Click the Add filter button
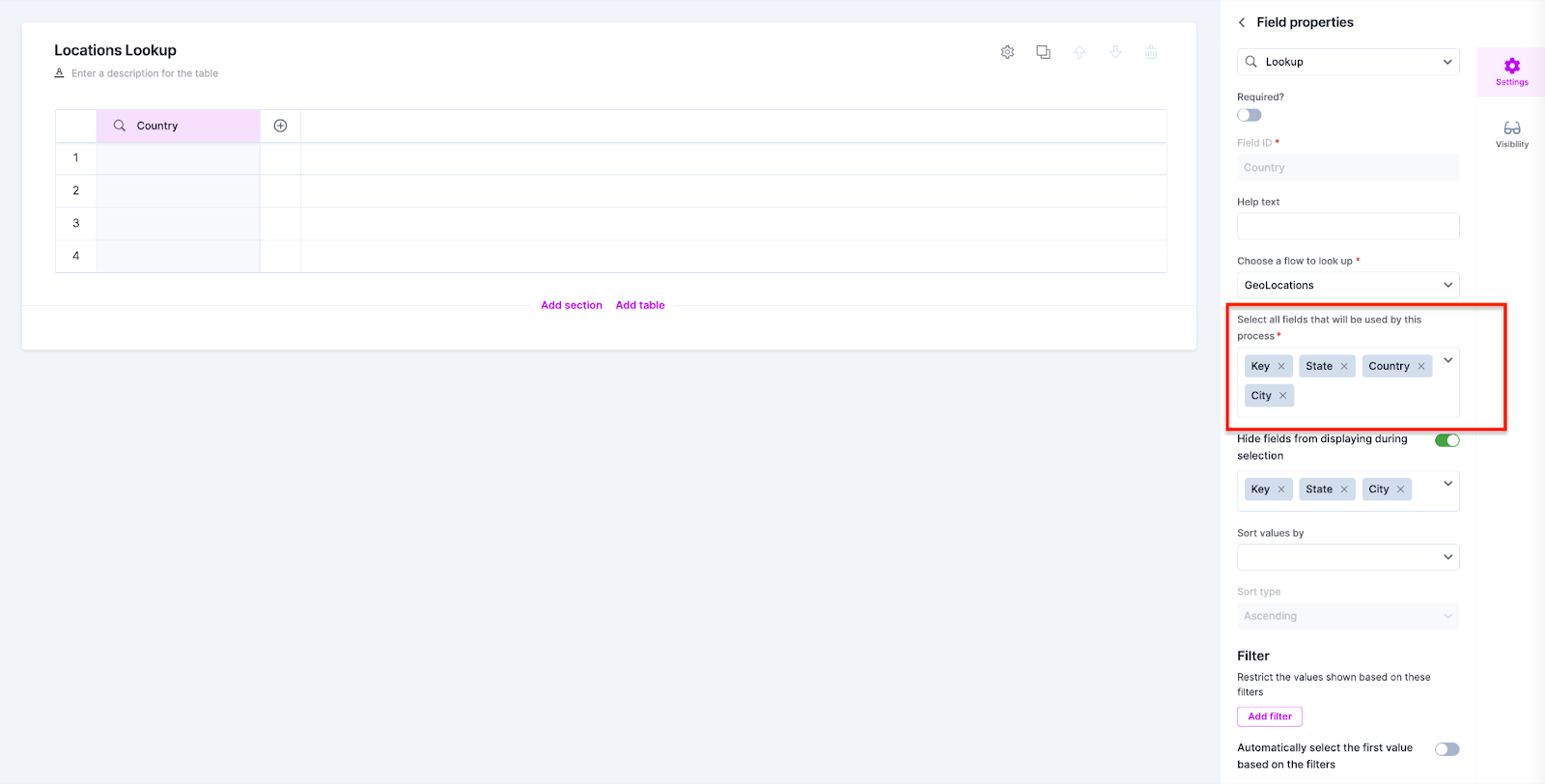Viewport: 1545px width, 784px height. pos(1270,716)
